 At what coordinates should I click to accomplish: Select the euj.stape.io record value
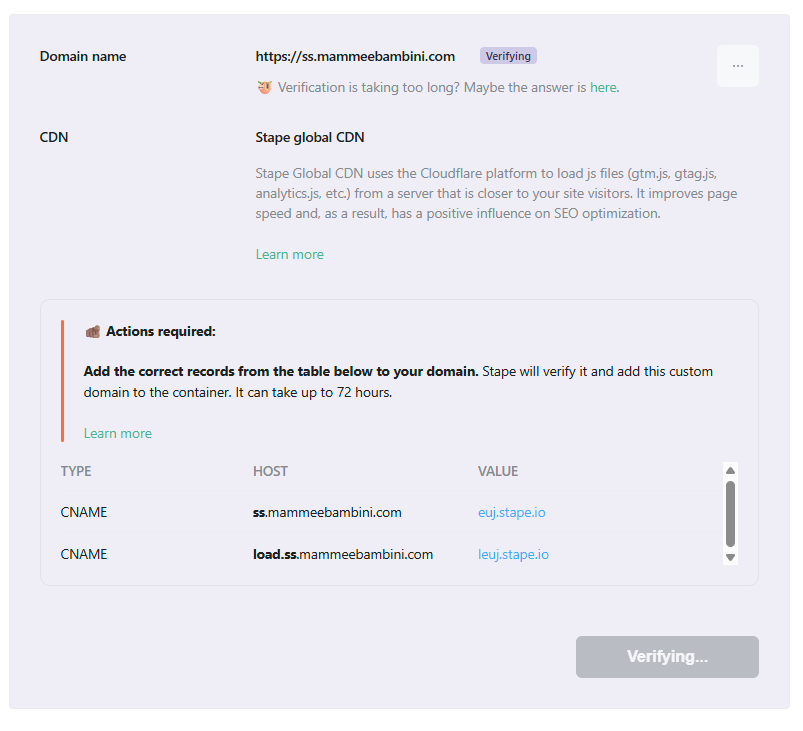coord(511,512)
